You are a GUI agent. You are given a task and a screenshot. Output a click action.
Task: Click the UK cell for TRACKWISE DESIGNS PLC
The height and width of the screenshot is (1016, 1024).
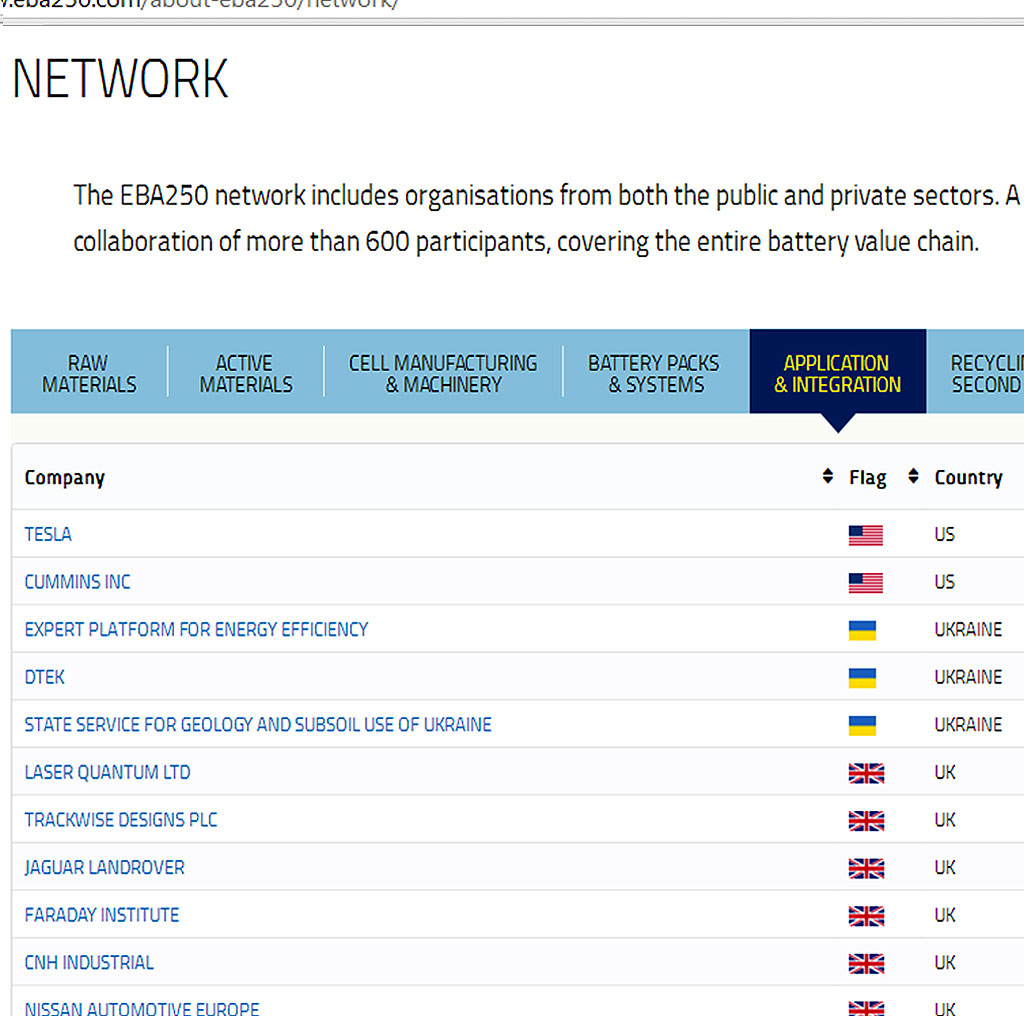coord(944,820)
